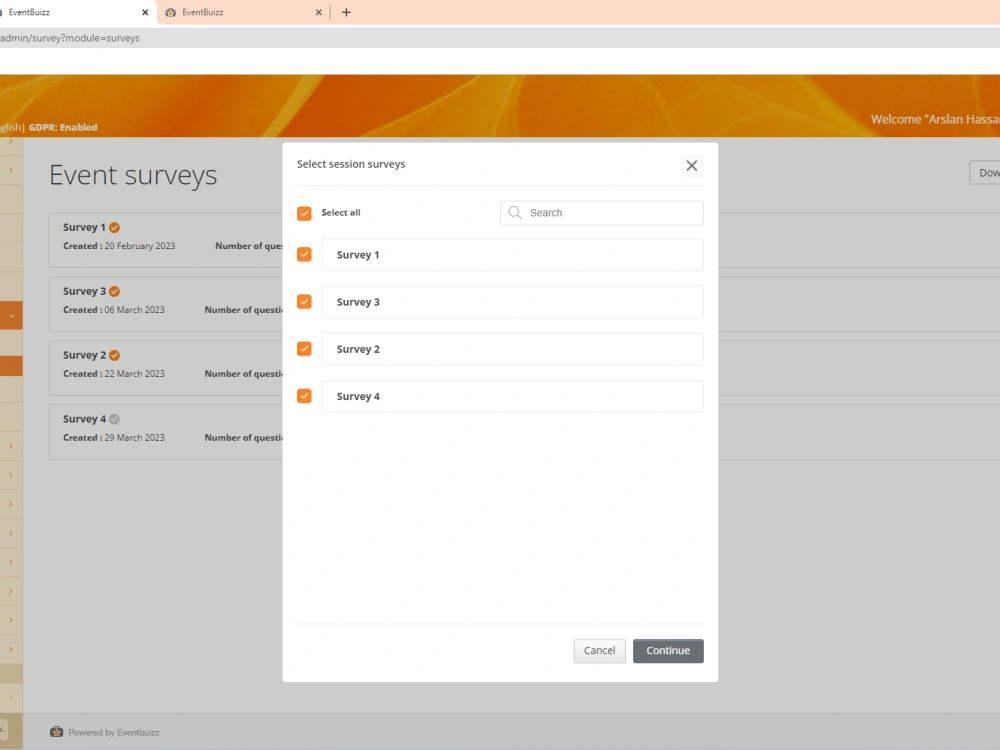Click the checkmark badge next to Survey 2

pos(113,355)
